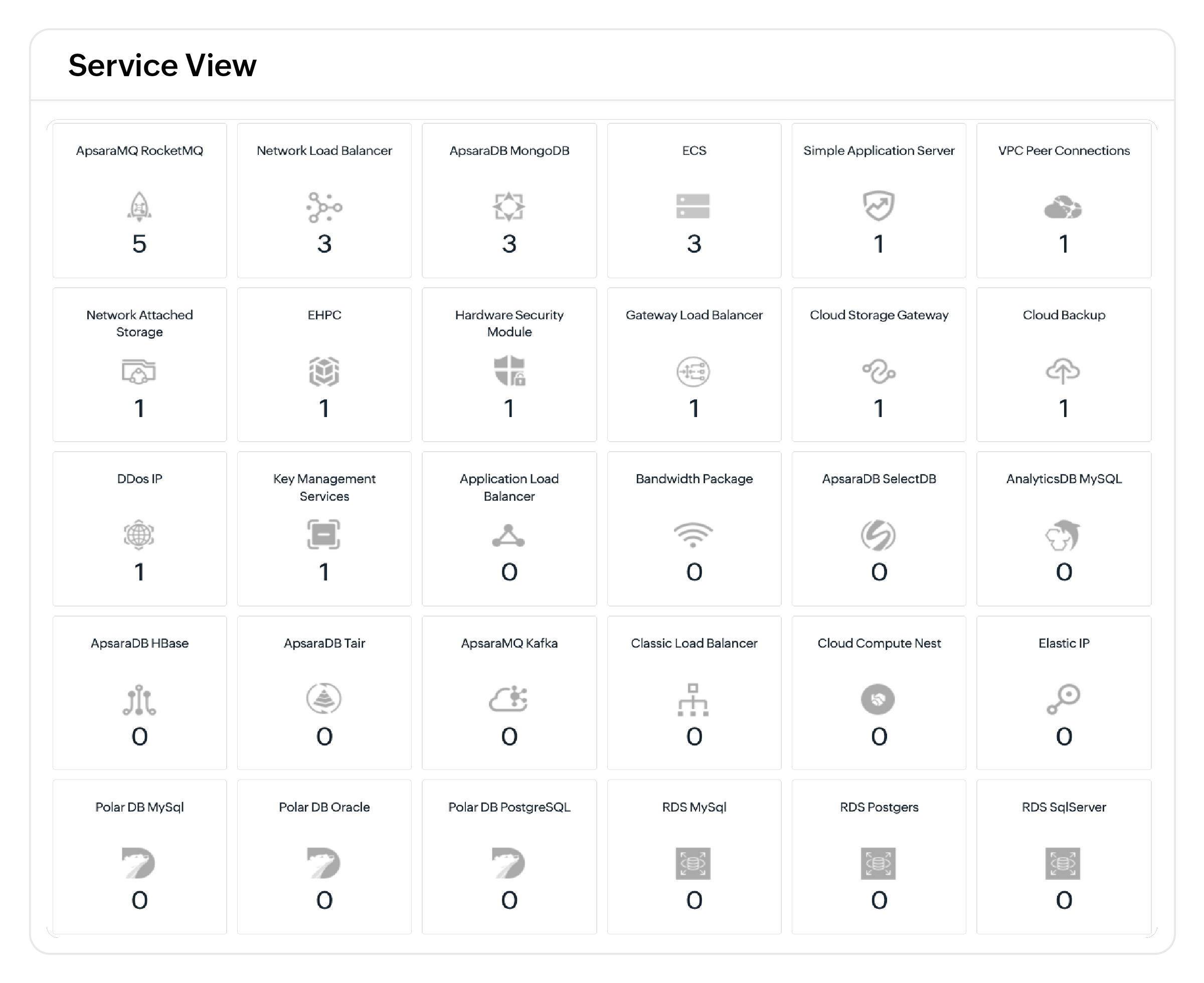Select the ApsaraDB Tair label
Screen dimensions: 1204x983
click(x=324, y=643)
